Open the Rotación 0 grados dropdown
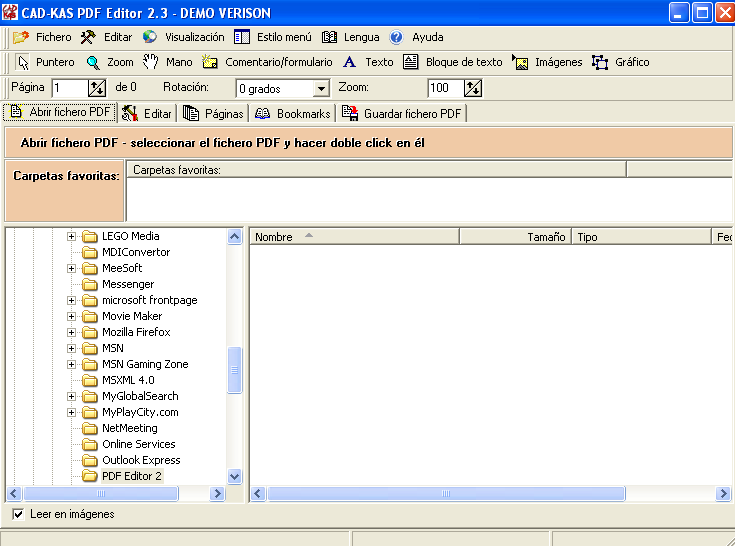The image size is (735, 546). (321, 89)
